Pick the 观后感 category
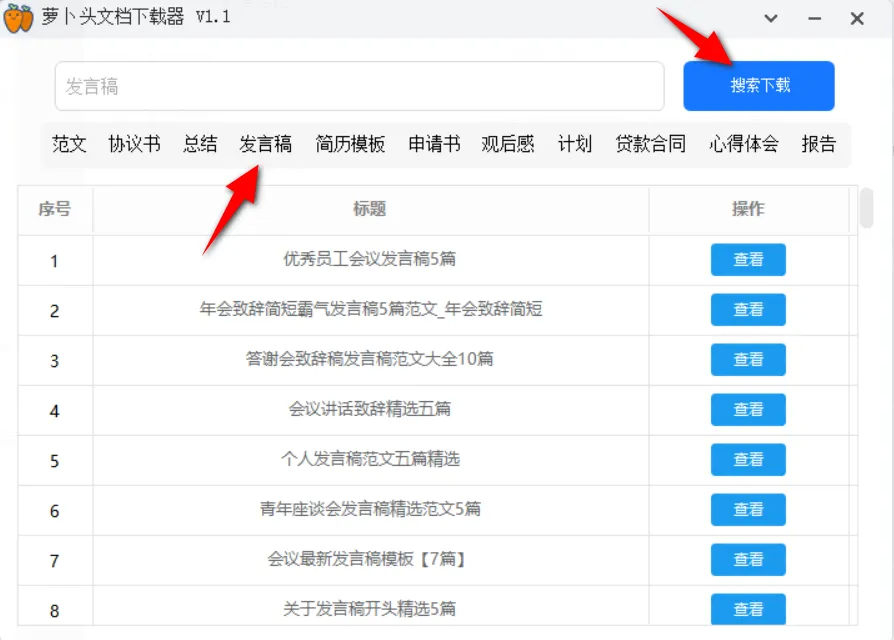 [x=508, y=144]
